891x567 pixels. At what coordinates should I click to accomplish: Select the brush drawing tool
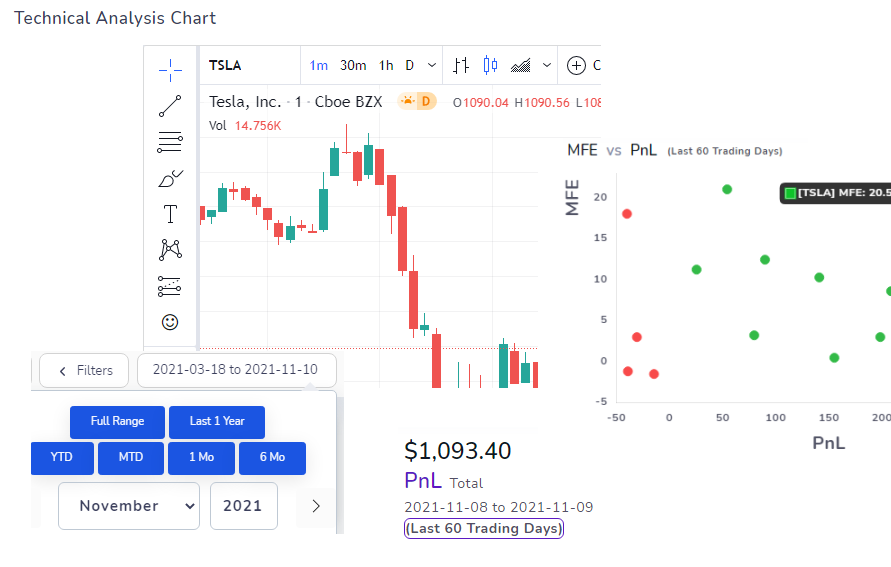[x=170, y=178]
